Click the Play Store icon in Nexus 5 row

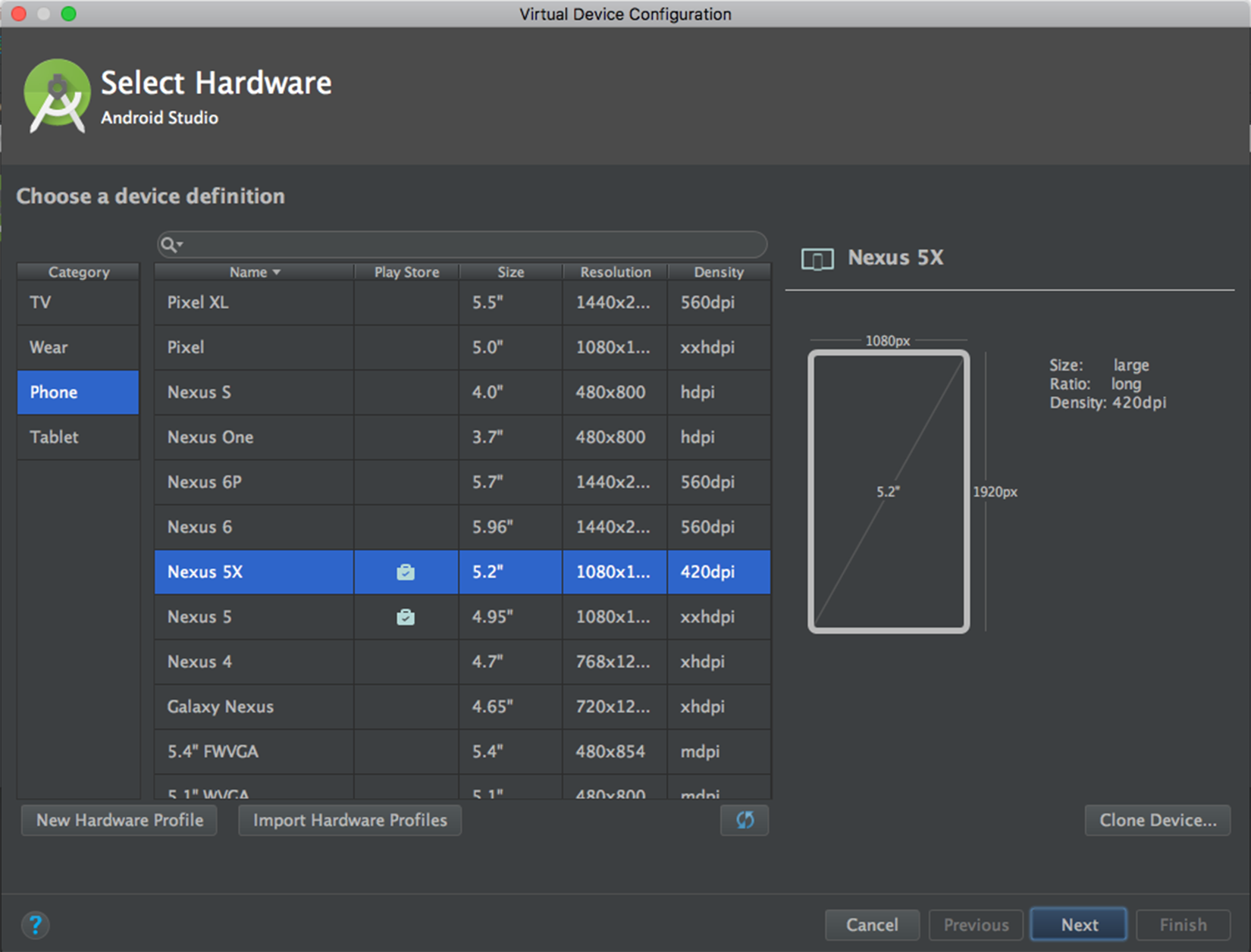(406, 617)
